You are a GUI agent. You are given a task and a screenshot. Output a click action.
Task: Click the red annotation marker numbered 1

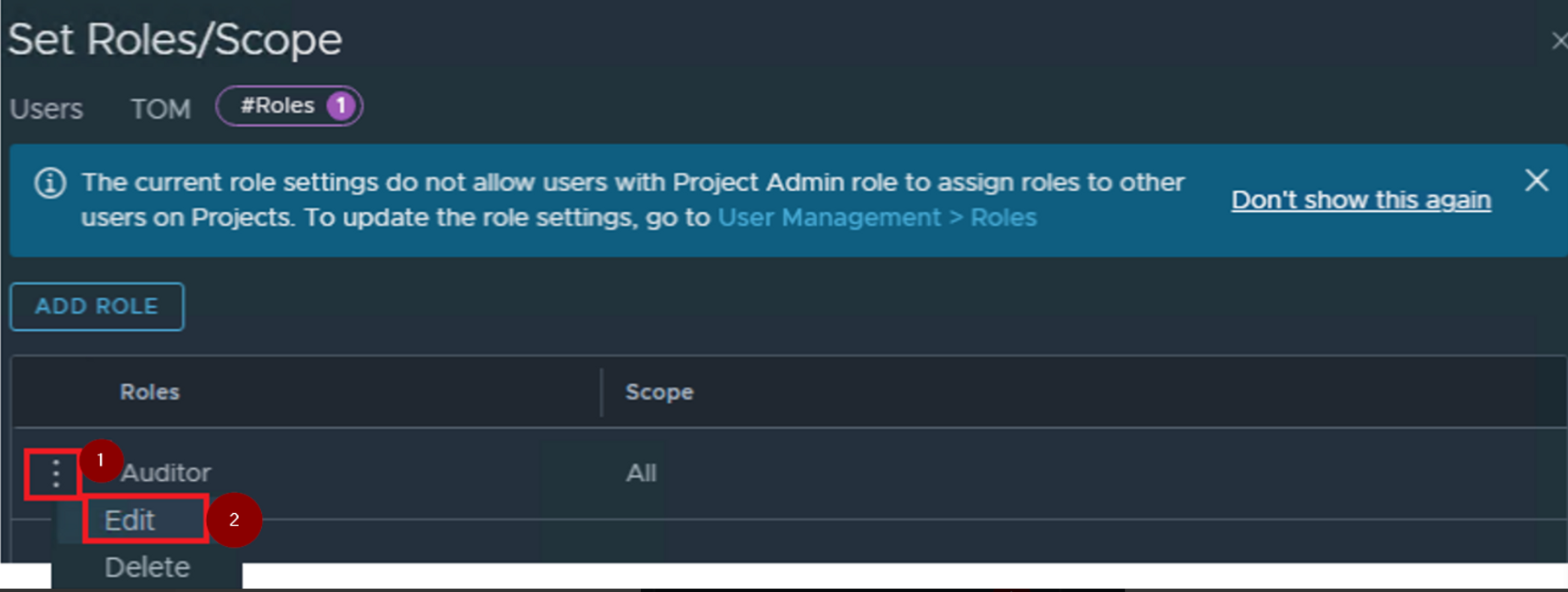tap(101, 461)
